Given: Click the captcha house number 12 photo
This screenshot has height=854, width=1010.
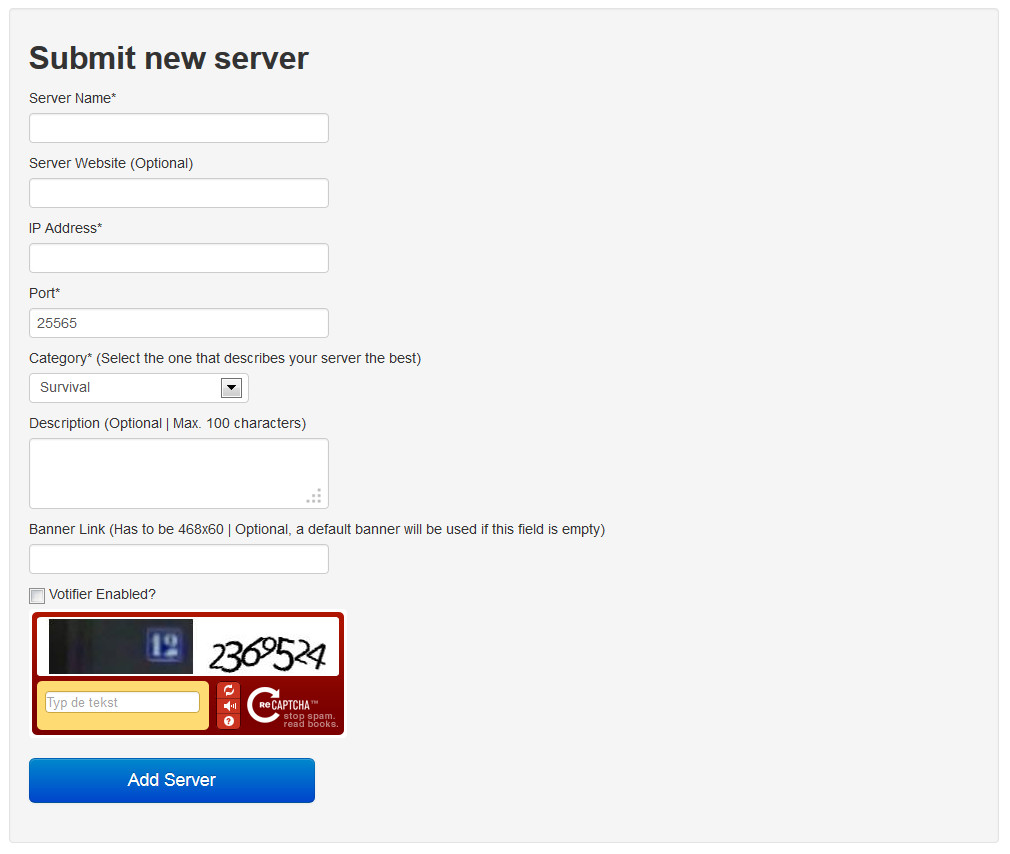Looking at the screenshot, I should click(x=121, y=646).
